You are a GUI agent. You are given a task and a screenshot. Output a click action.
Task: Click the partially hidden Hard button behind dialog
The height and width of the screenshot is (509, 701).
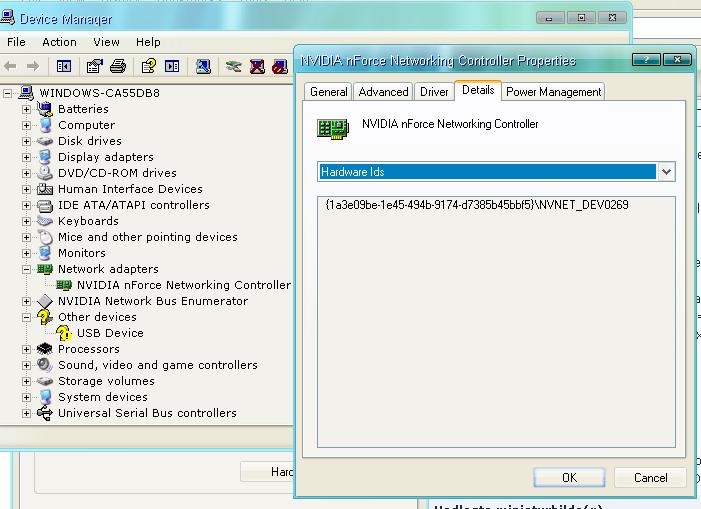[267, 471]
